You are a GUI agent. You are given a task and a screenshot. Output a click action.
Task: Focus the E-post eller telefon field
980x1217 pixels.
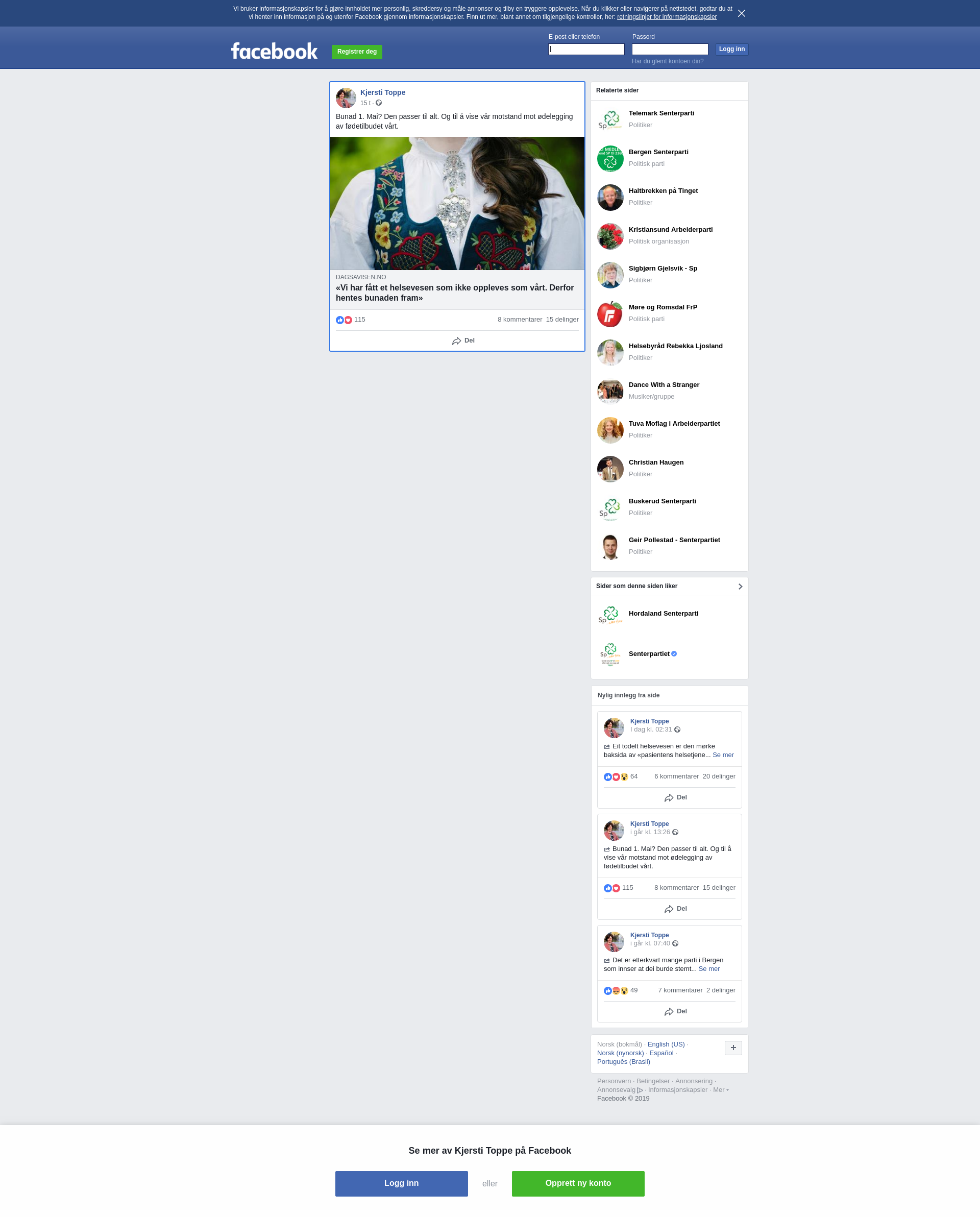coord(586,49)
